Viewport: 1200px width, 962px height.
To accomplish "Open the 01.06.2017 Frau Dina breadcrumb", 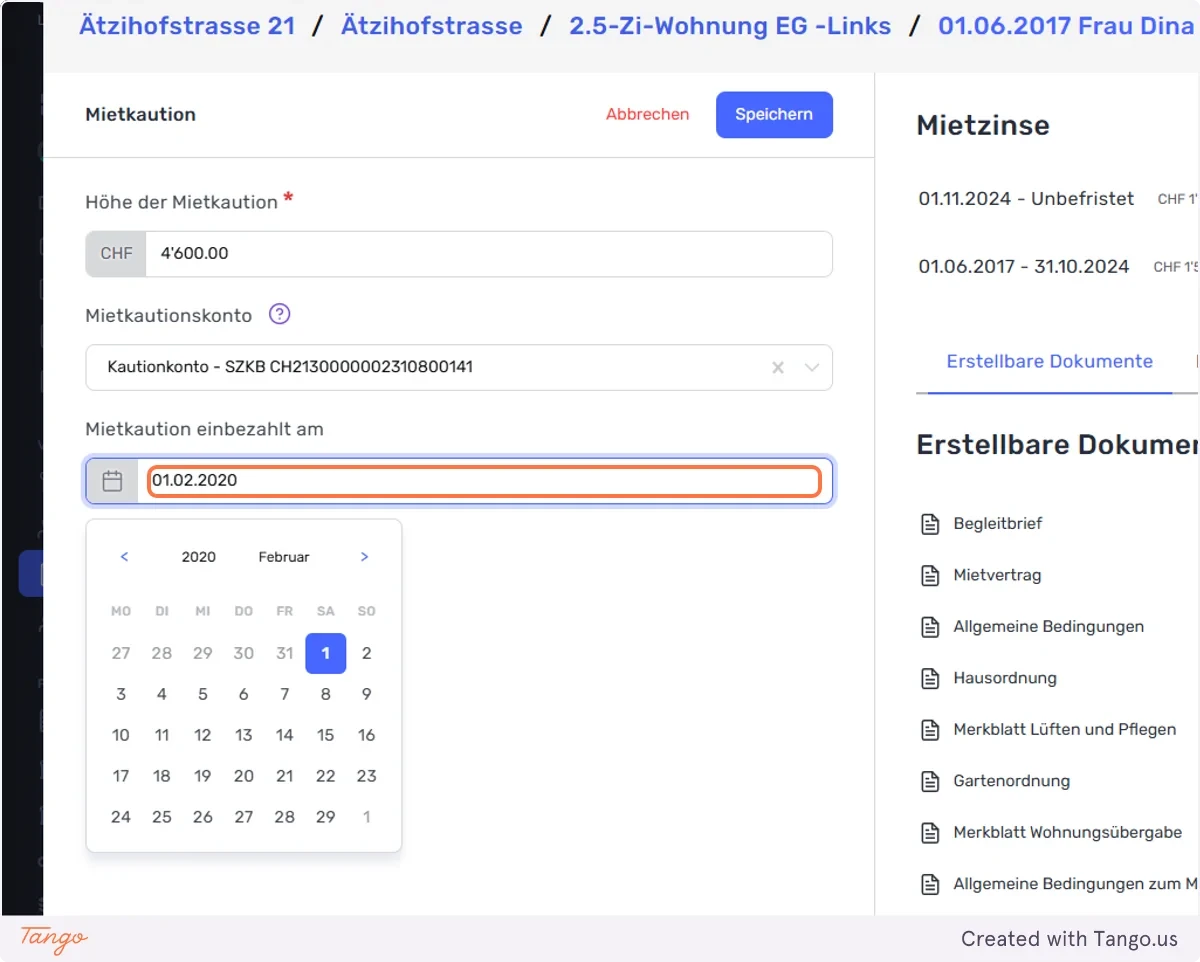I will point(1066,25).
